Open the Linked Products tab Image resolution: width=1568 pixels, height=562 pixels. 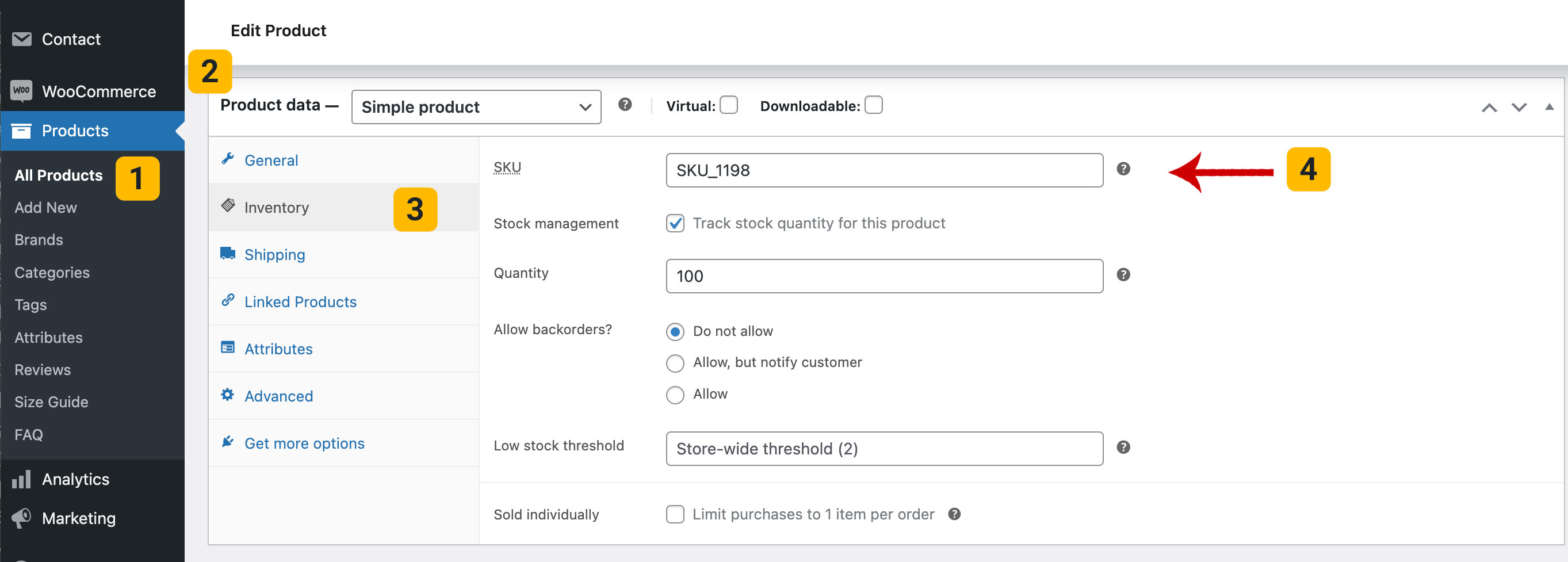point(300,302)
